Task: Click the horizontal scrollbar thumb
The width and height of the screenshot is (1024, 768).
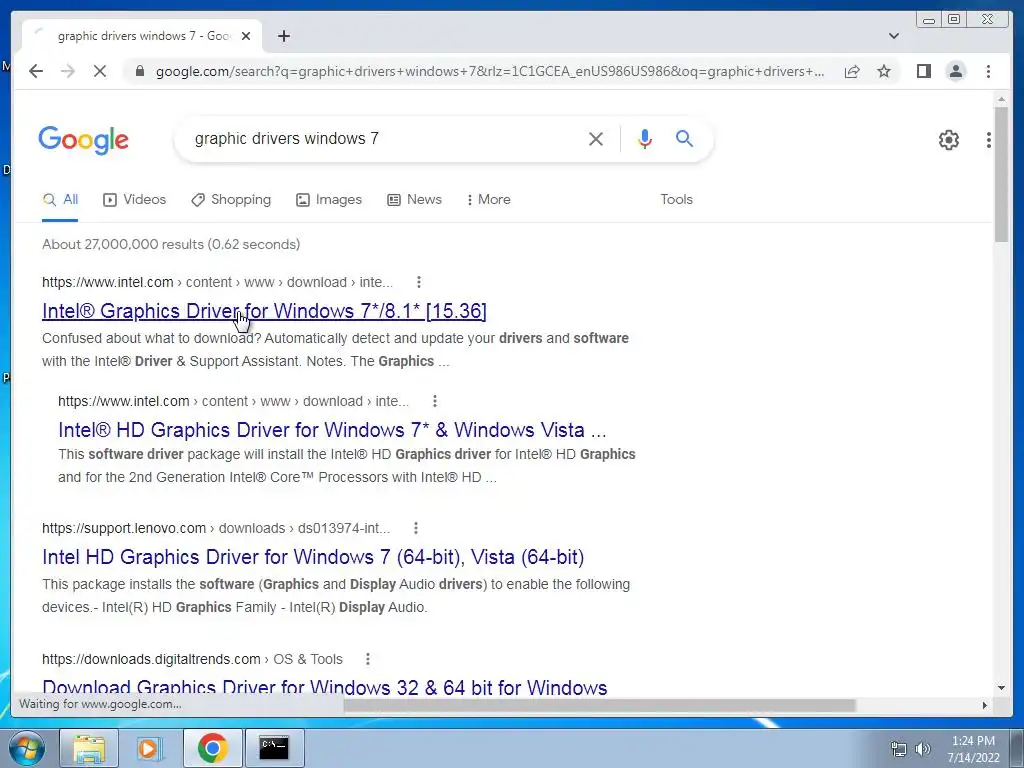Action: (600, 705)
